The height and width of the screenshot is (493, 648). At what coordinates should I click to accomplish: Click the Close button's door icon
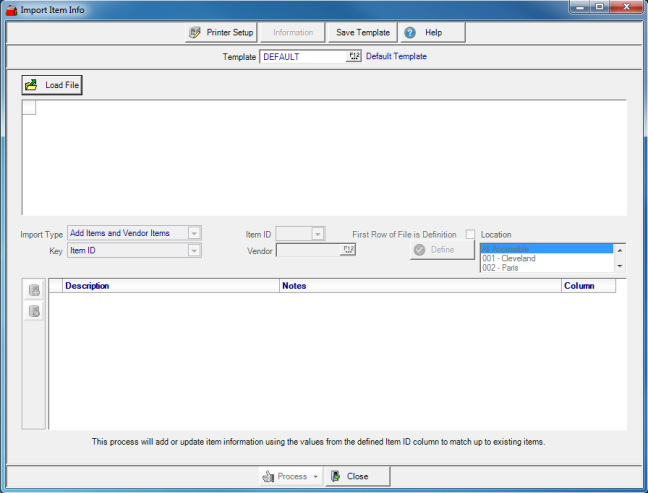tap(335, 476)
